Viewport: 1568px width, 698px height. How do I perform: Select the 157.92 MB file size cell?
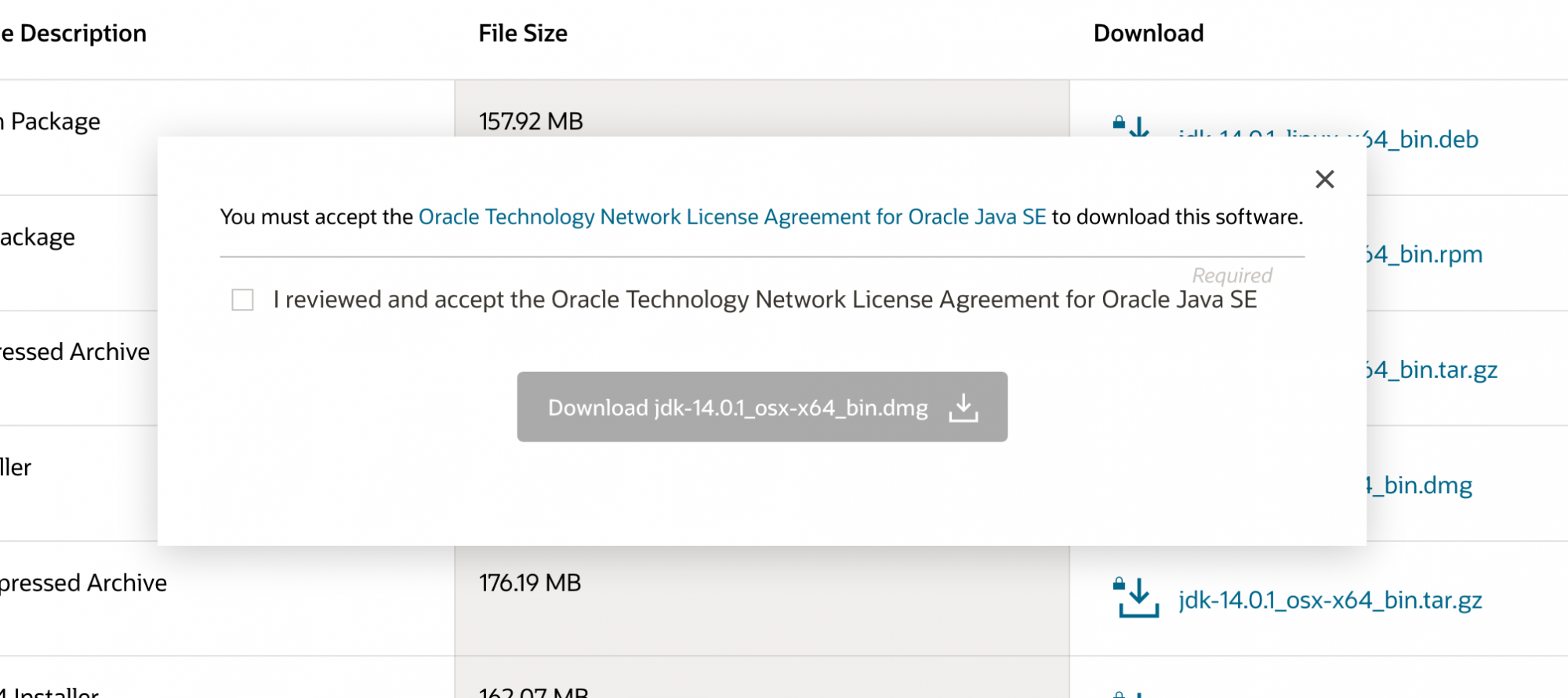click(531, 122)
